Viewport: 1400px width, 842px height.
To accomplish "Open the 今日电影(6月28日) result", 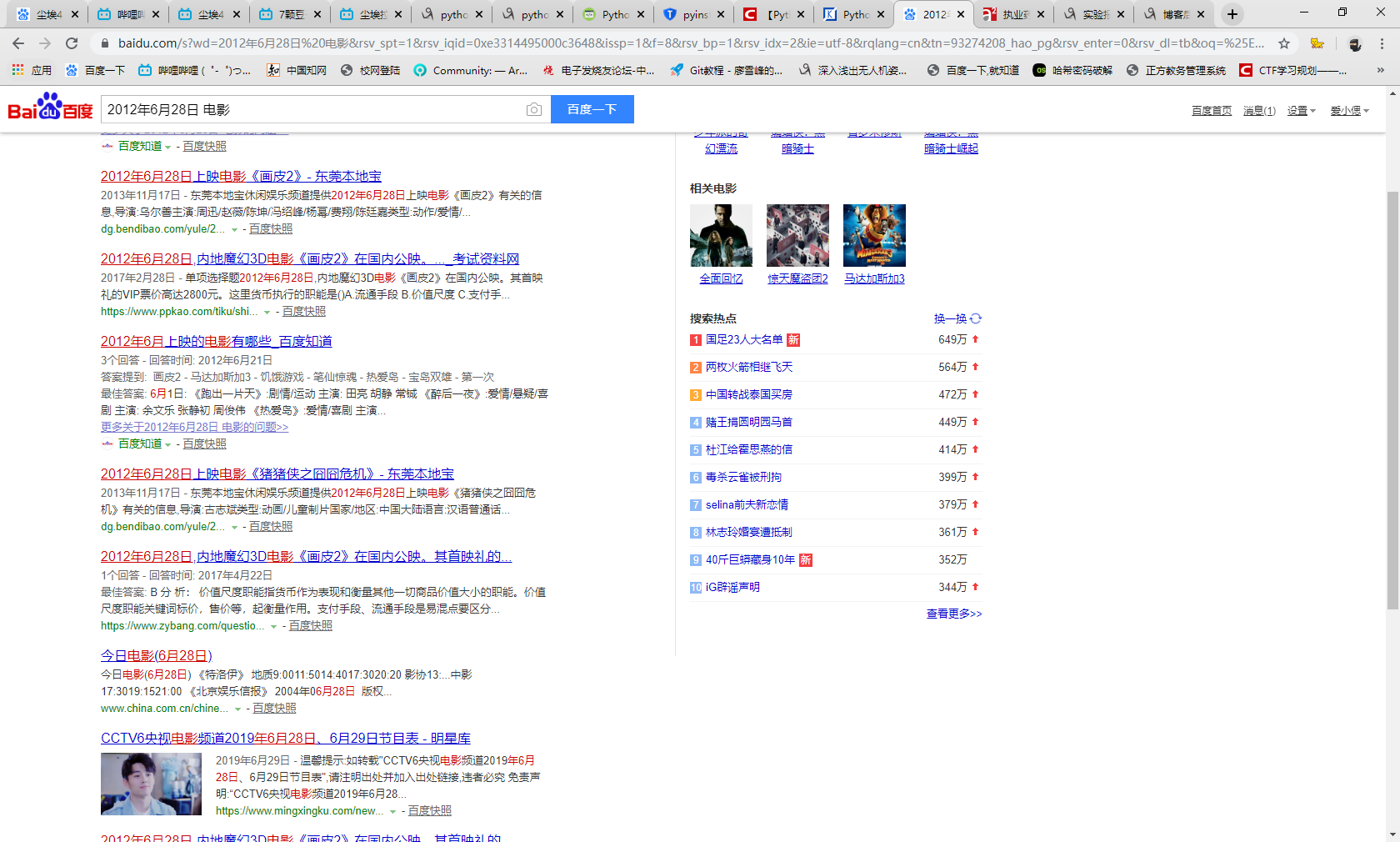I will click(157, 656).
